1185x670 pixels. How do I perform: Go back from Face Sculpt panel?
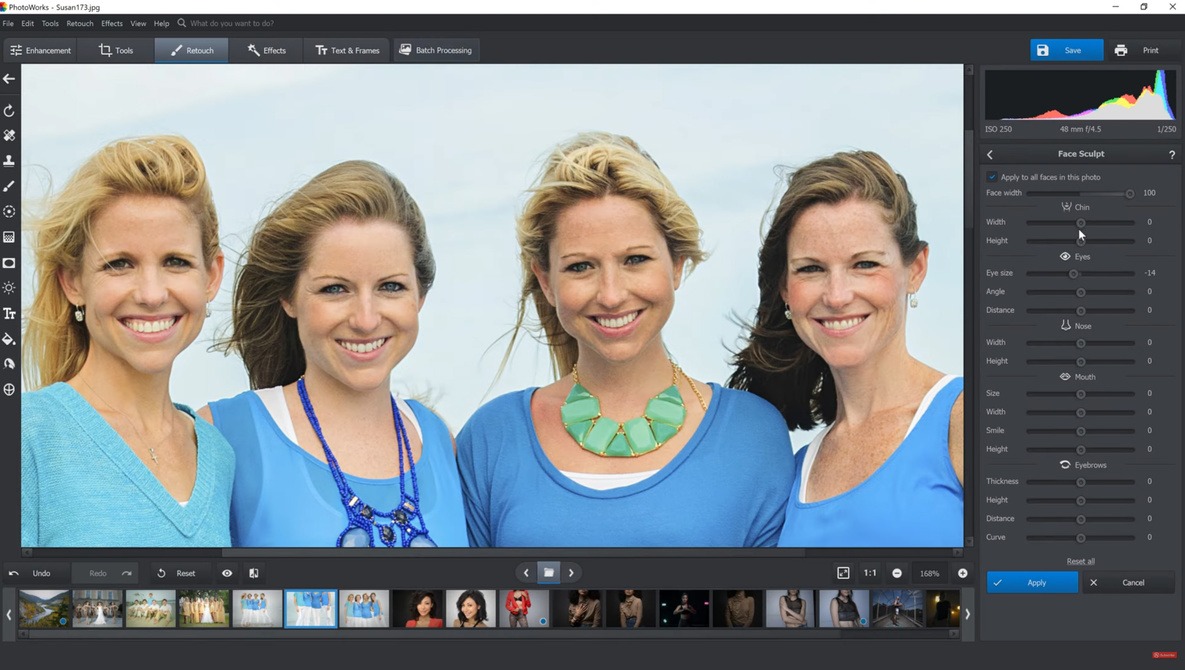[990, 154]
